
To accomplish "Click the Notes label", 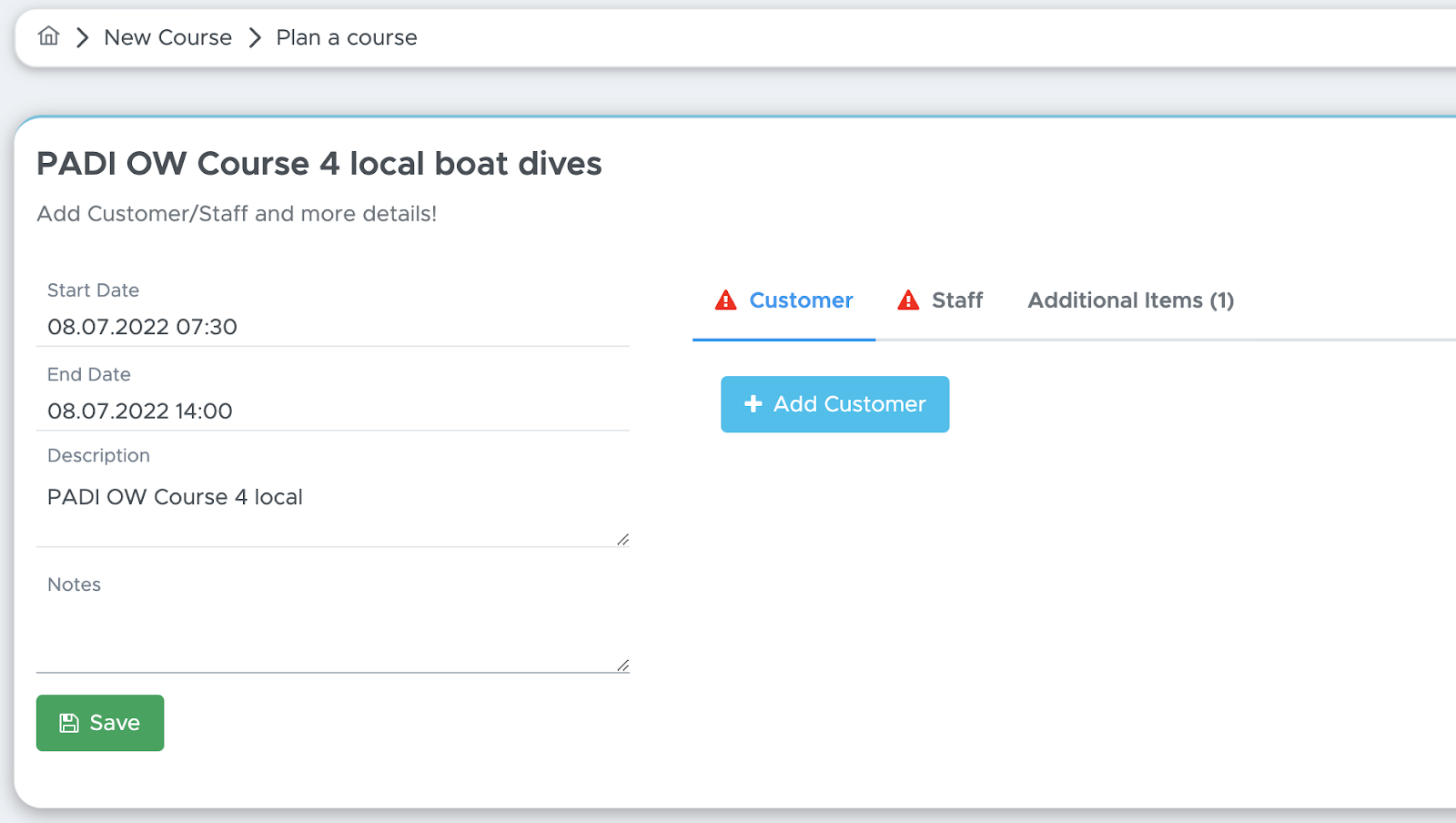I will pos(74,584).
